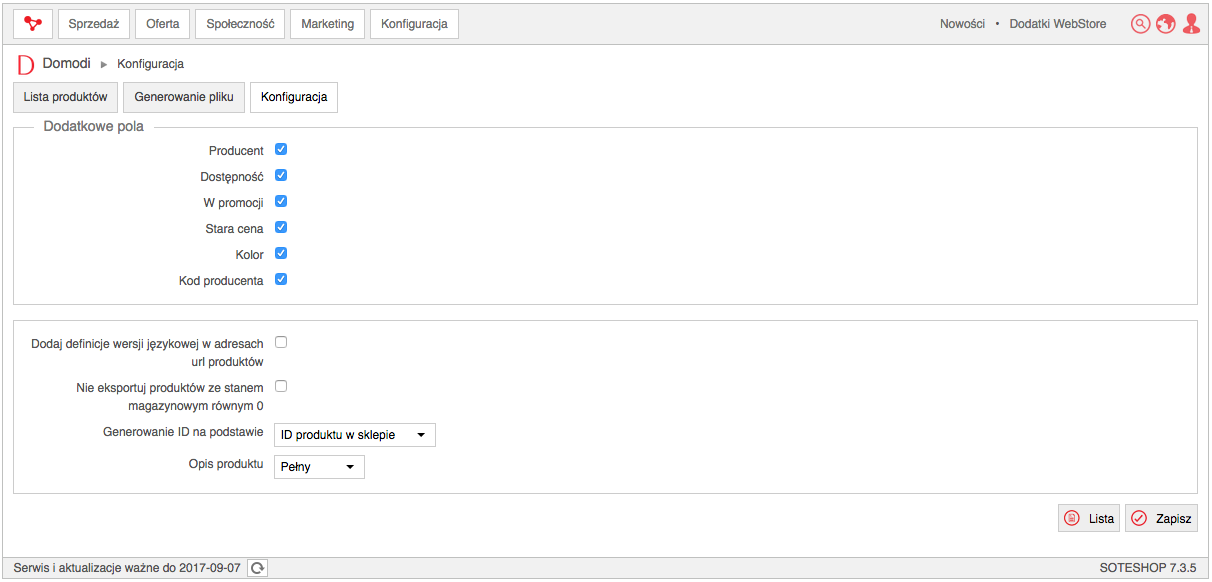Switch to the Lista produktów tab

coord(65,97)
